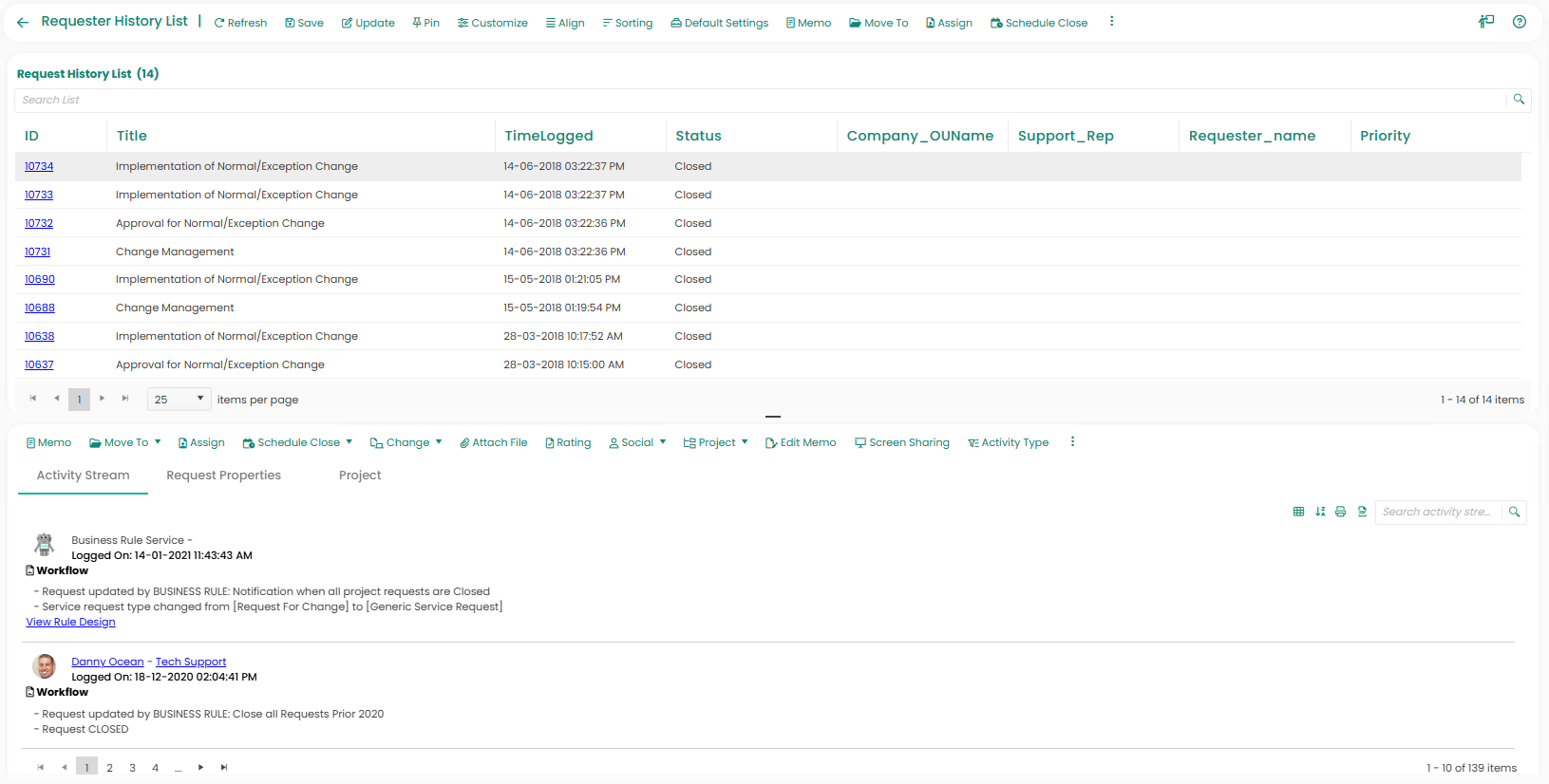Open request ID 10734 link
Viewport: 1549px width, 784px height.
(39, 166)
